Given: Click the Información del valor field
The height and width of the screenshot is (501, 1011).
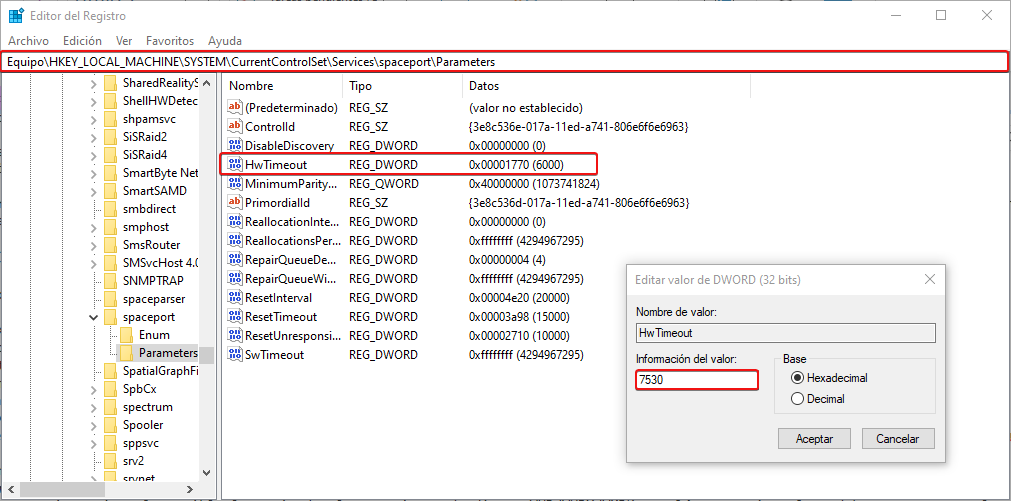Looking at the screenshot, I should tap(696, 380).
